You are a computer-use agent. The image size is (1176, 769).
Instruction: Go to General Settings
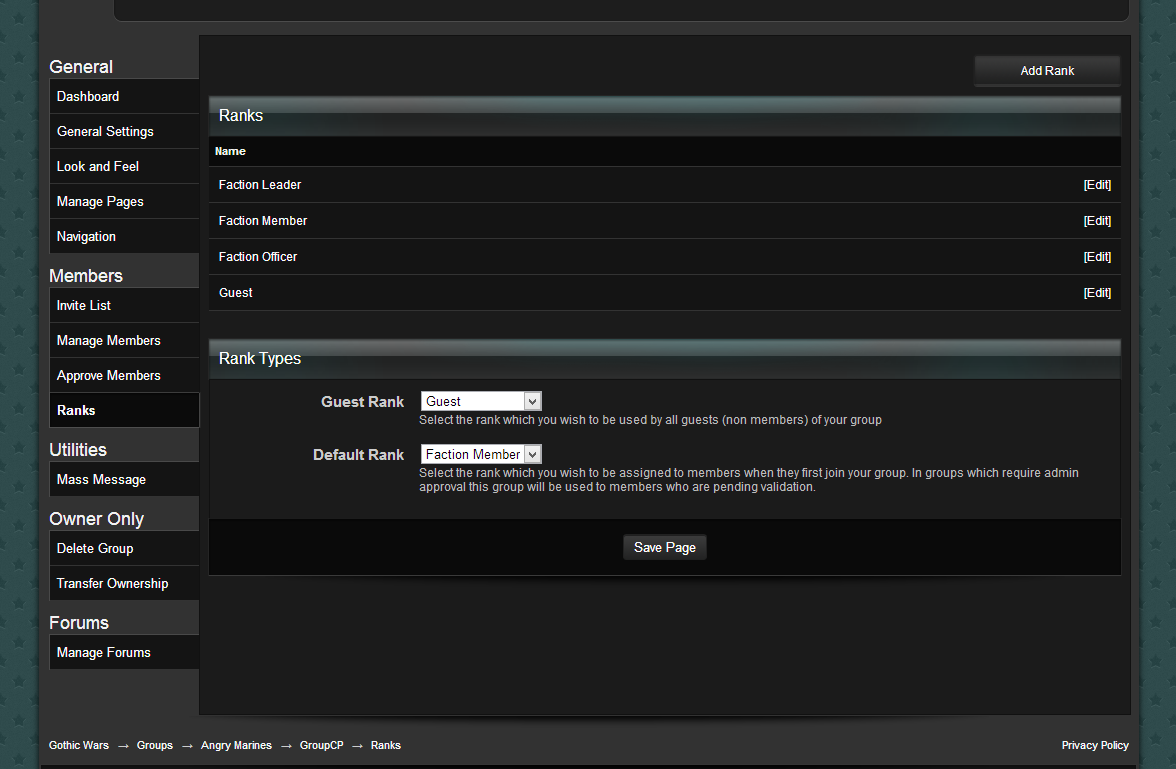tap(124, 131)
